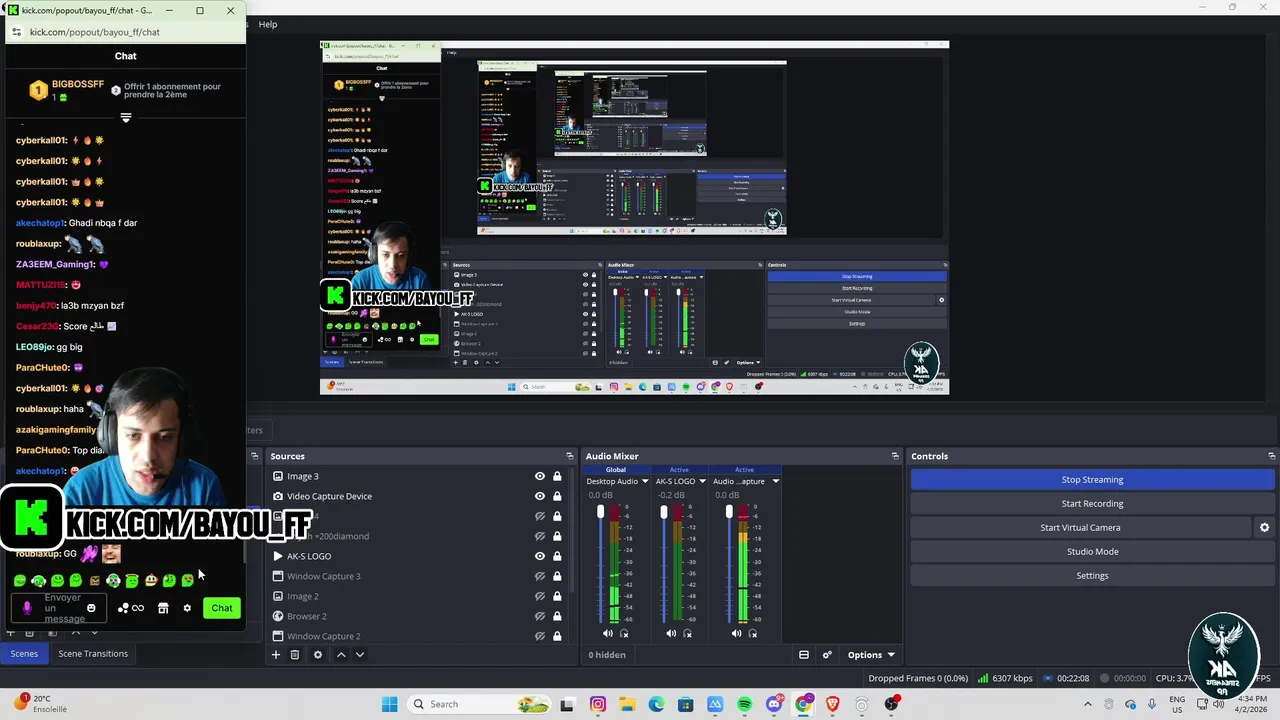This screenshot has width=1280, height=720.
Task: Click monitor icon under Desktop Audio
Action: (625, 634)
